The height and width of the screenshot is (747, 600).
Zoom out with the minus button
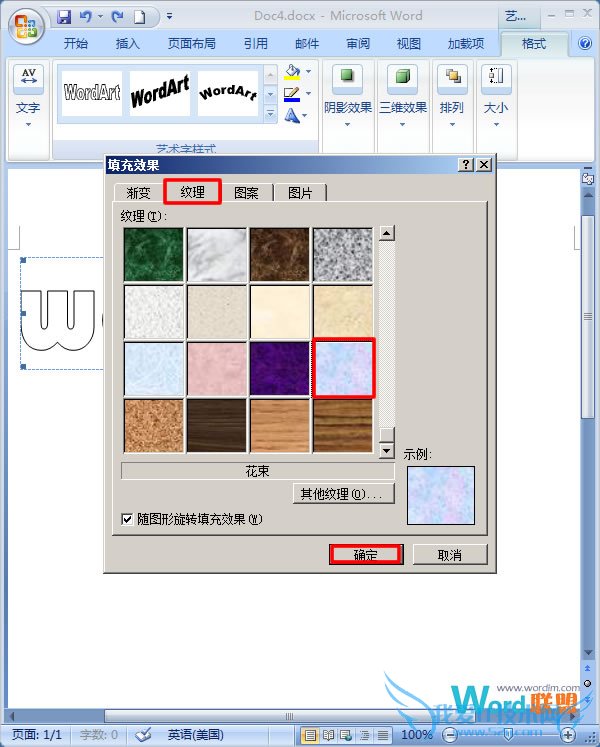(449, 735)
